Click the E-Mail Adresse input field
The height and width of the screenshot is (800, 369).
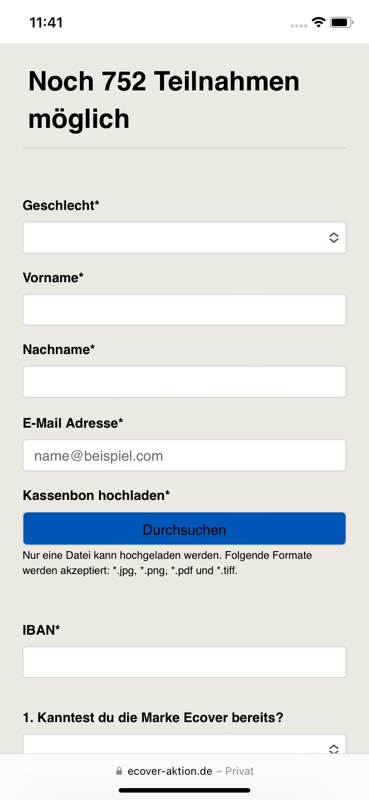[x=184, y=455]
